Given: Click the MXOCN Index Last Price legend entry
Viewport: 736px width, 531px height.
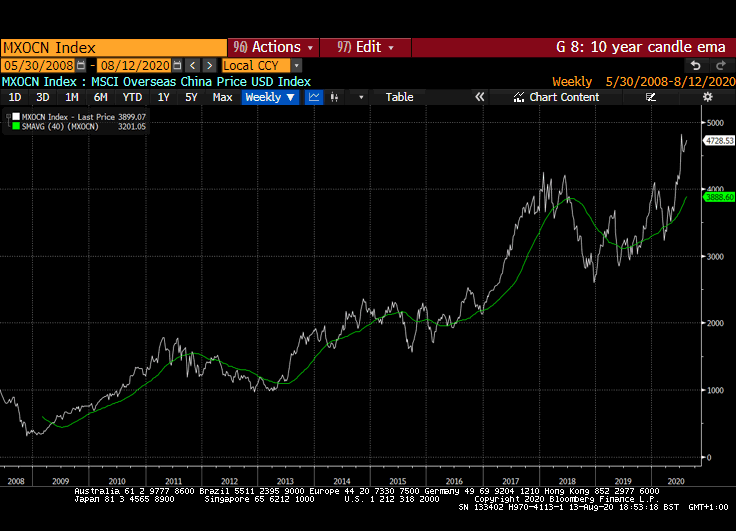Looking at the screenshot, I should point(84,117).
